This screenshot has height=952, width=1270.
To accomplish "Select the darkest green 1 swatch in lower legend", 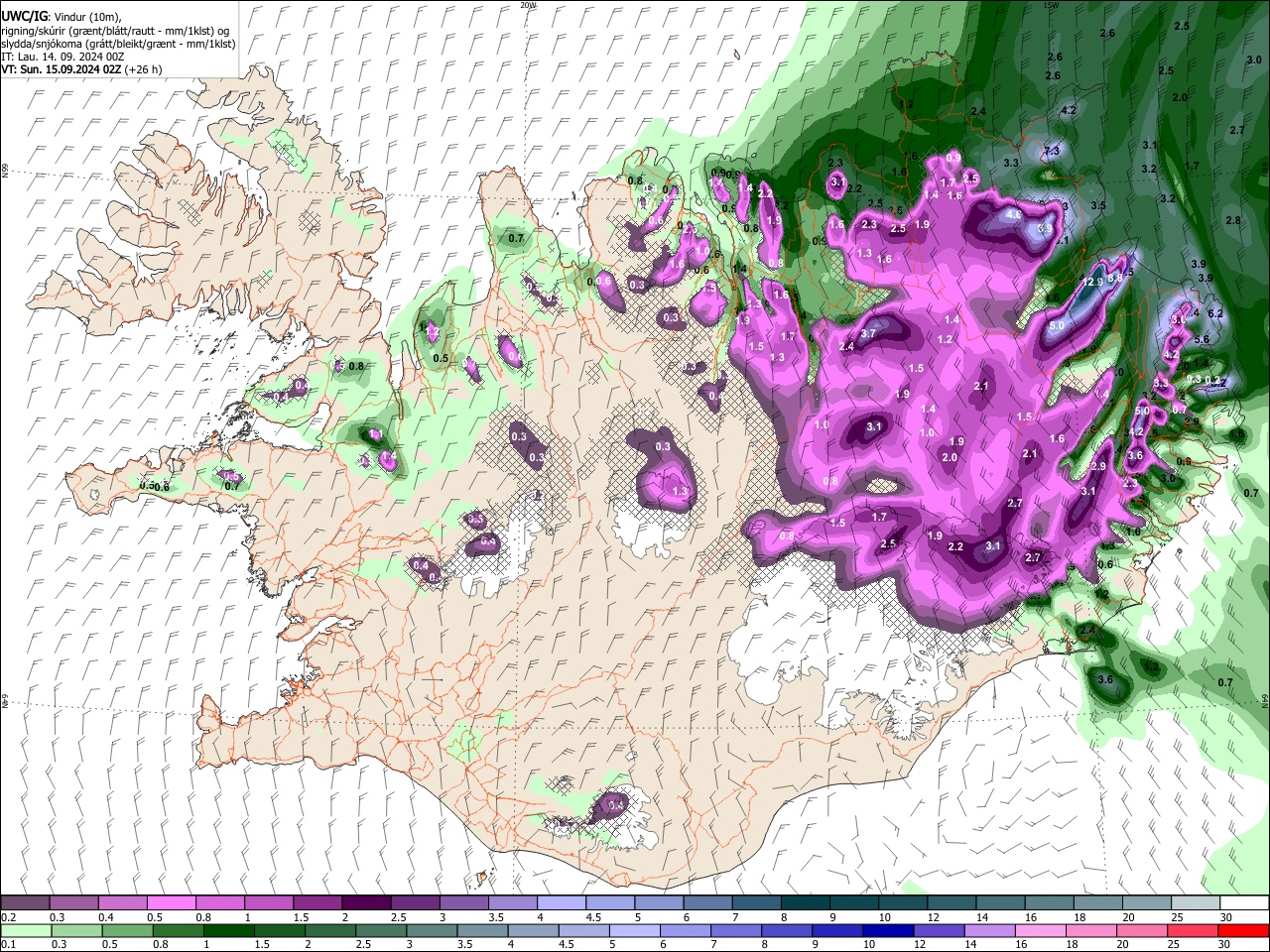I will coord(228,931).
